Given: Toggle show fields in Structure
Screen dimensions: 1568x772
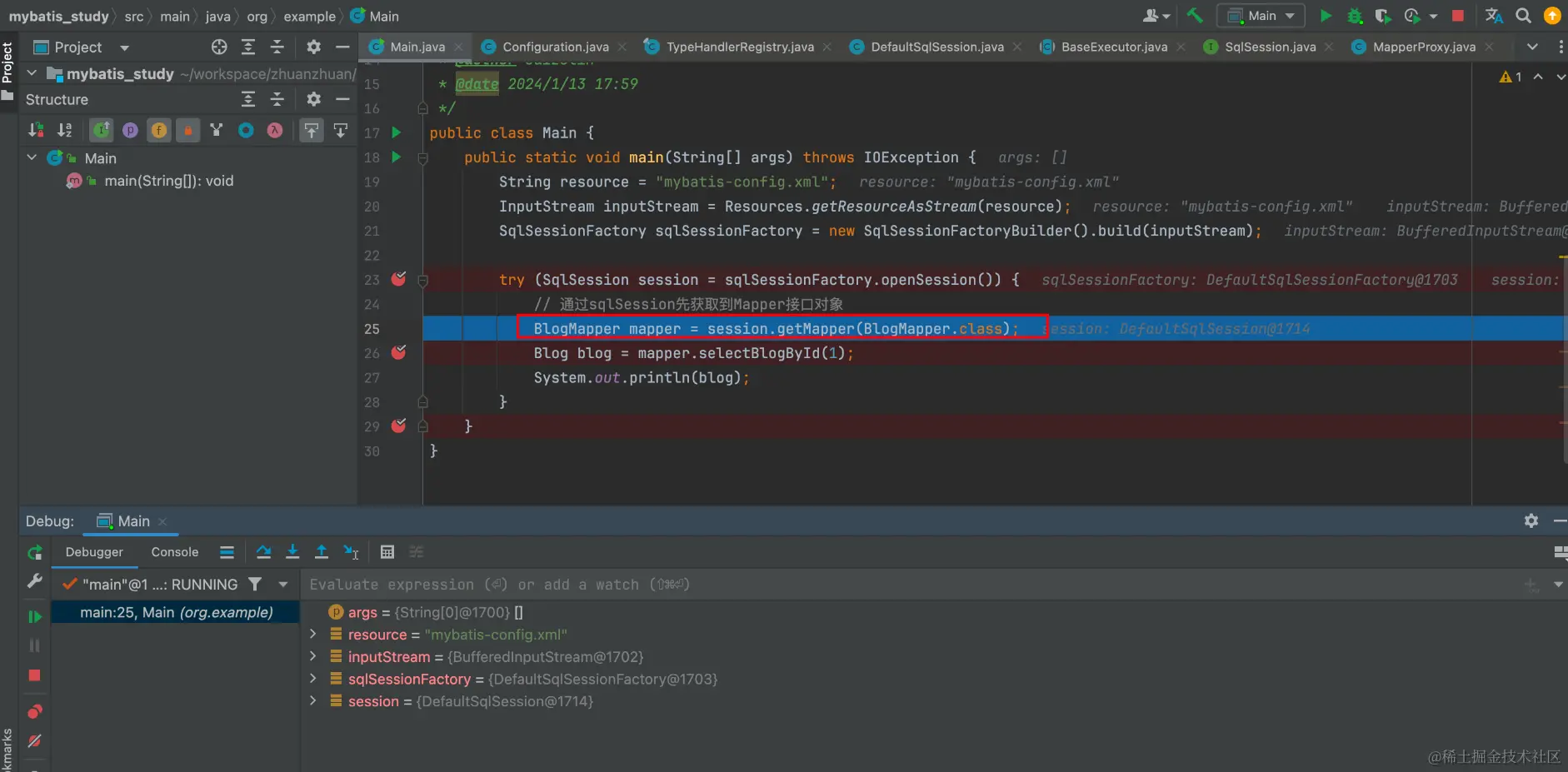Looking at the screenshot, I should (x=159, y=130).
